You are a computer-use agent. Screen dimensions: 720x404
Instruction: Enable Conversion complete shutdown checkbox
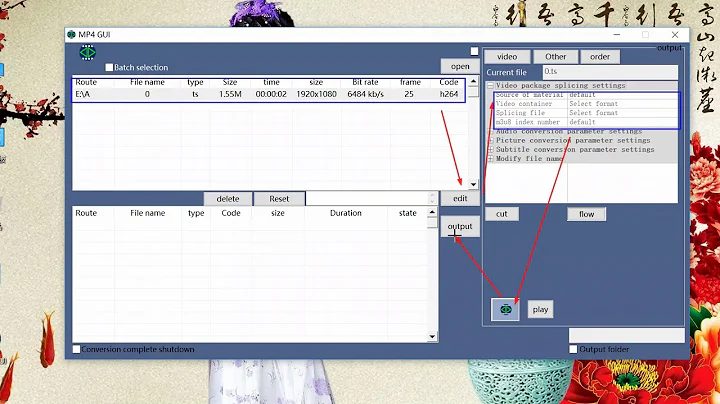77,349
